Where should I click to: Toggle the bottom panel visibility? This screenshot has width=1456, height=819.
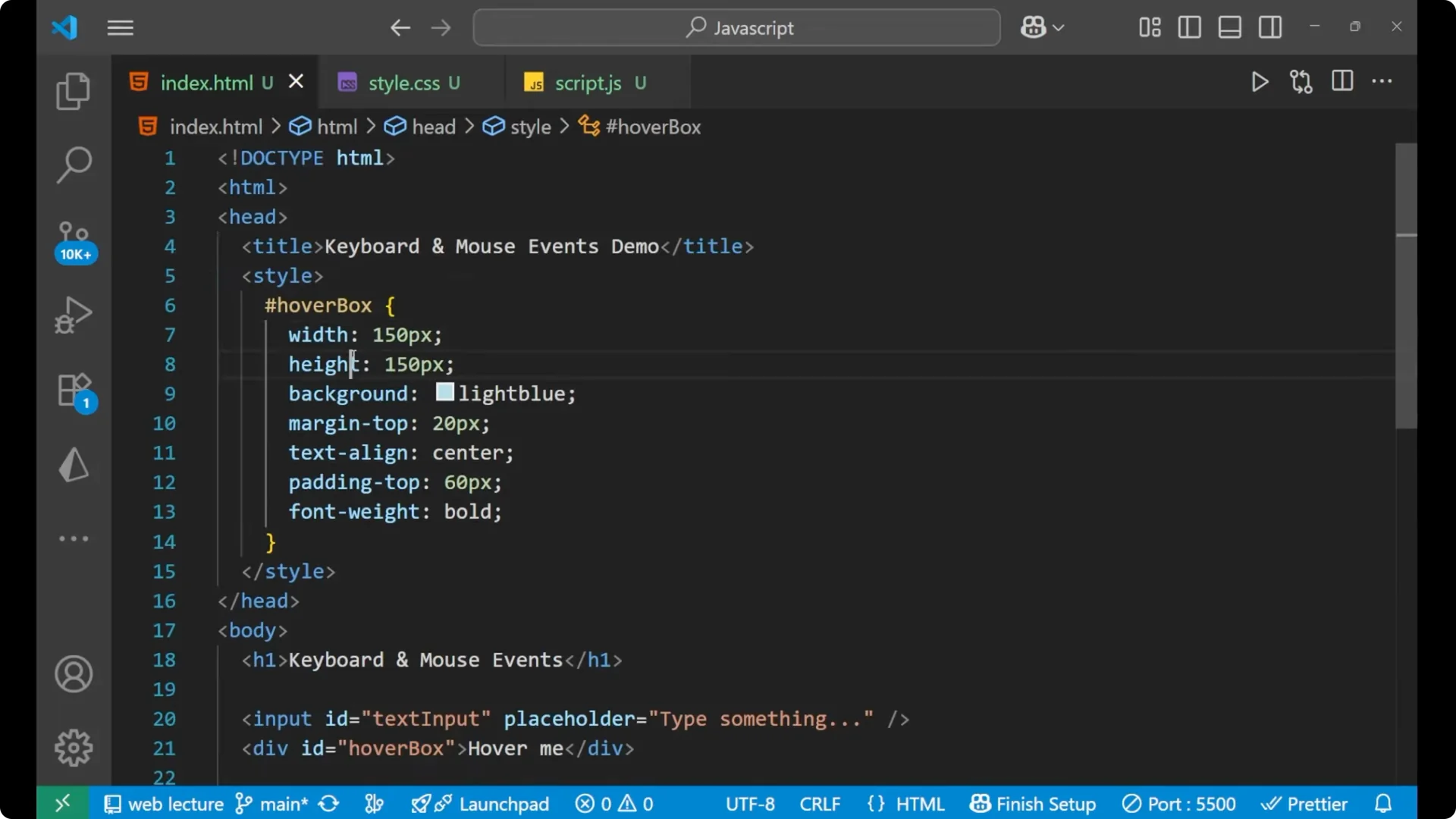coord(1229,27)
